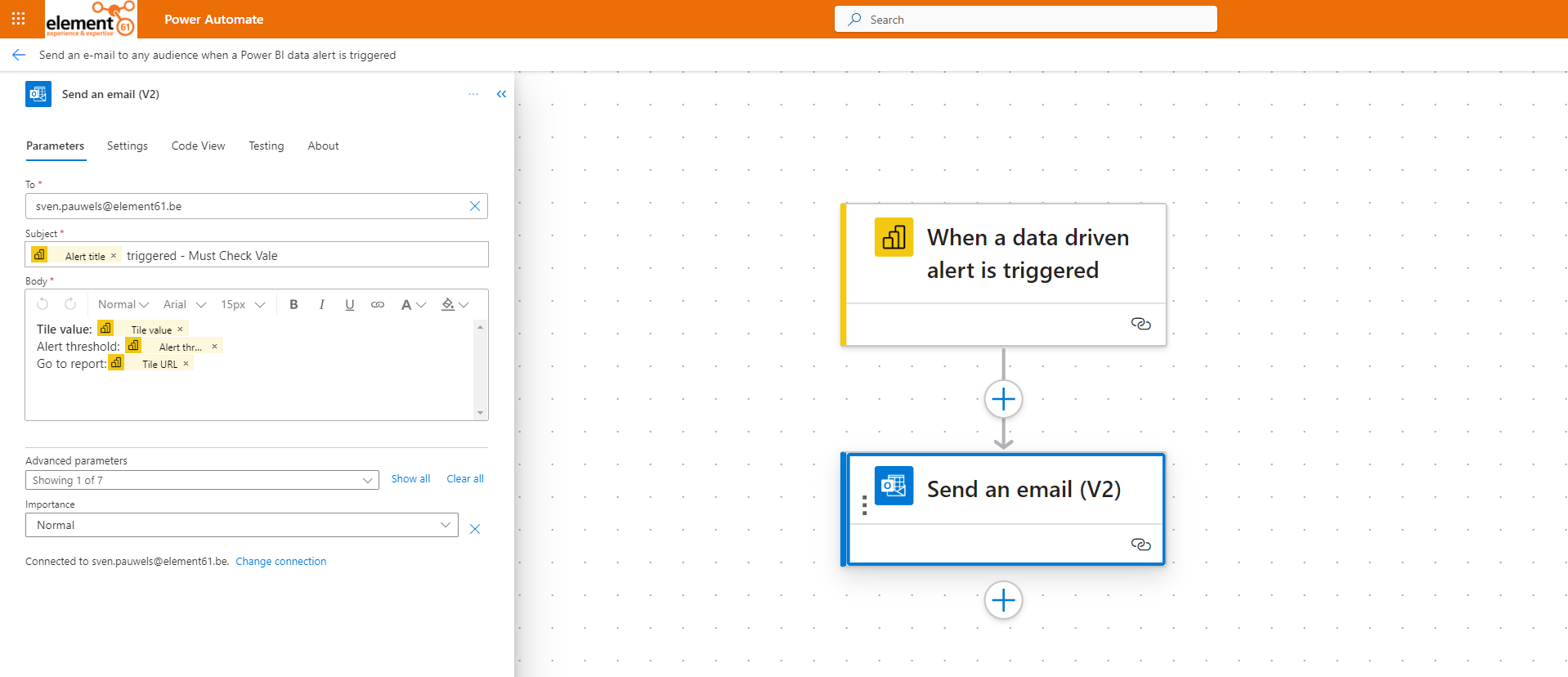The image size is (1568, 677).
Task: Select the data driven alert trigger card
Action: point(1004,275)
